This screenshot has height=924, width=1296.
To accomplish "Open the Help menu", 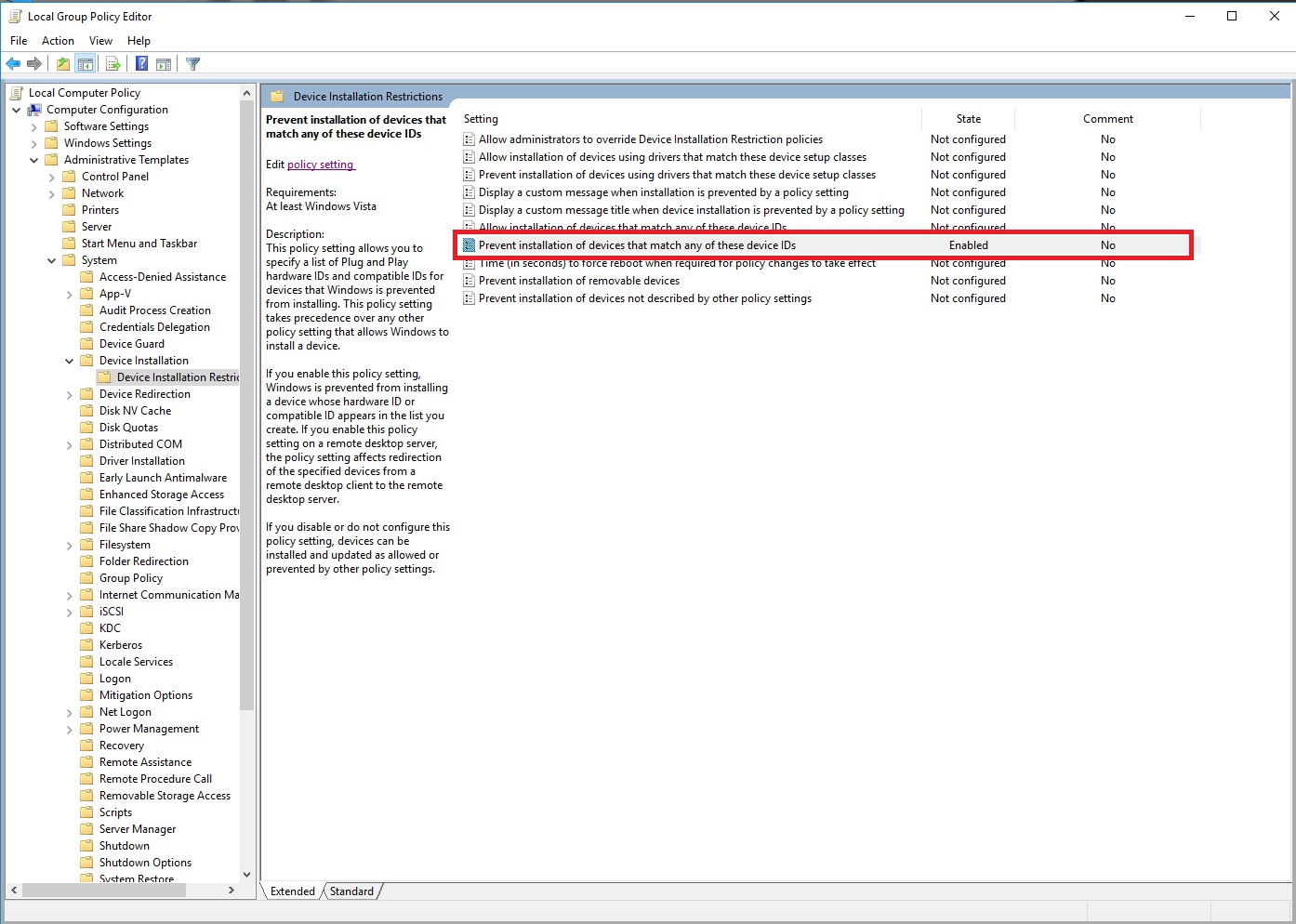I will [139, 41].
